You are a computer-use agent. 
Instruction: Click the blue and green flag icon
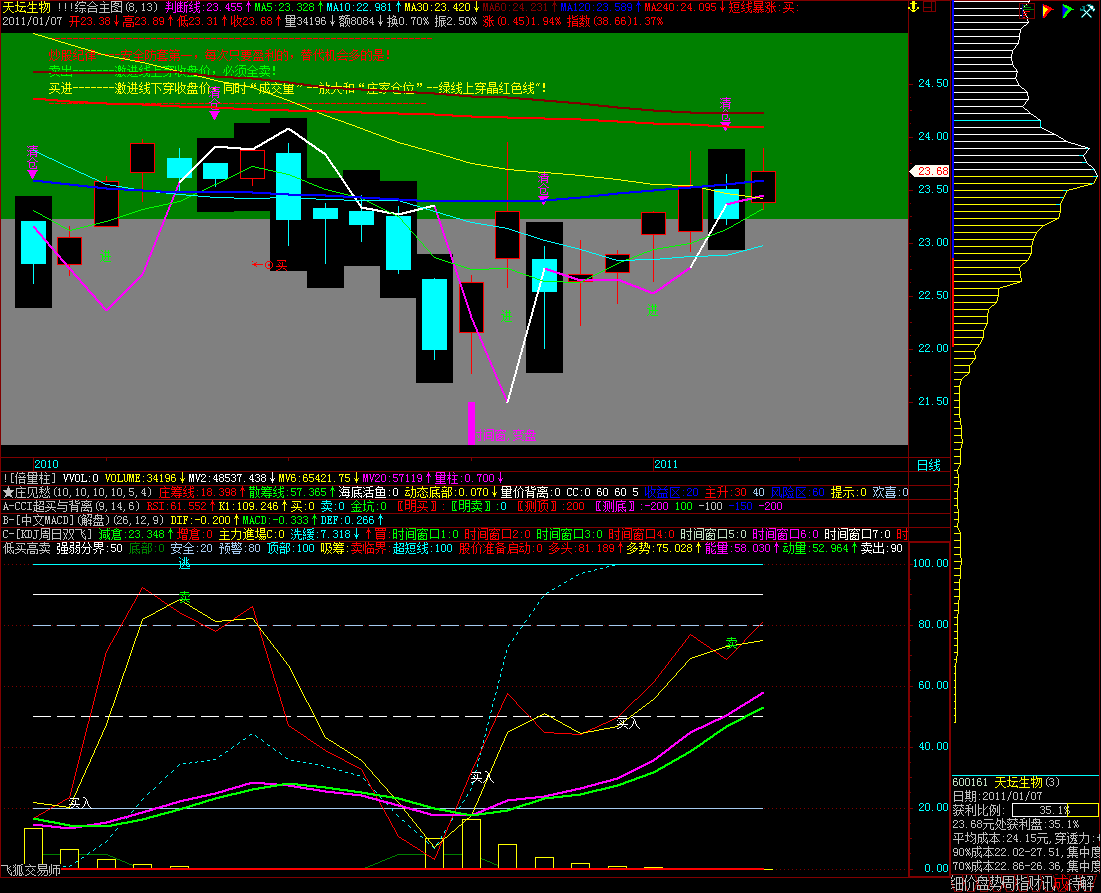[1067, 10]
